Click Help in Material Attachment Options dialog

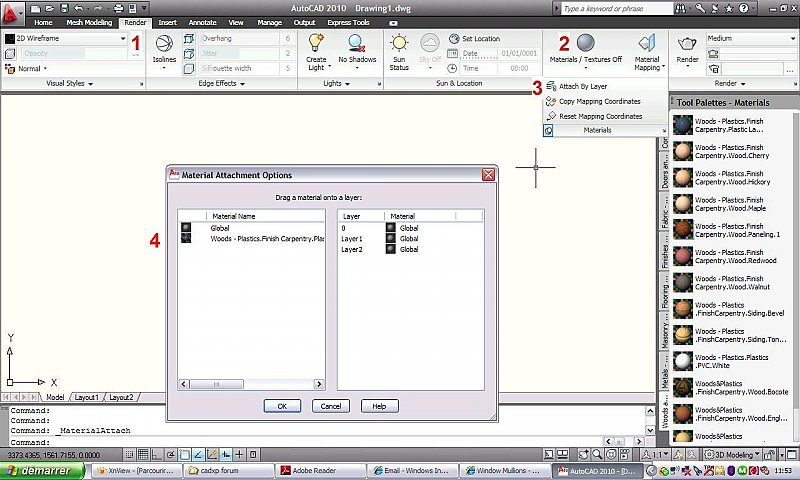pyautogui.click(x=380, y=406)
